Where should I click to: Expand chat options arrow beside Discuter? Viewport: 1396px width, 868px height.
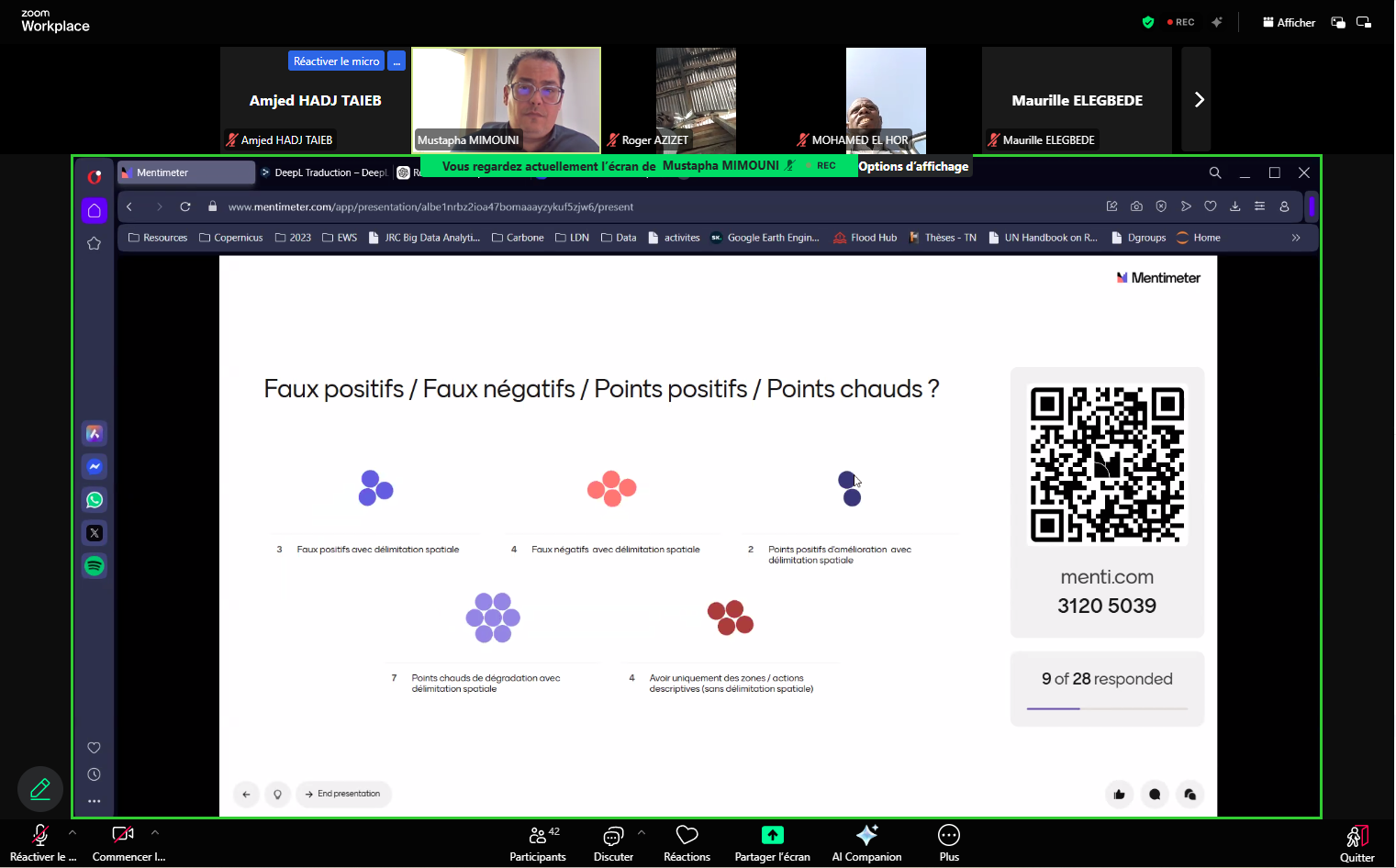point(642,833)
